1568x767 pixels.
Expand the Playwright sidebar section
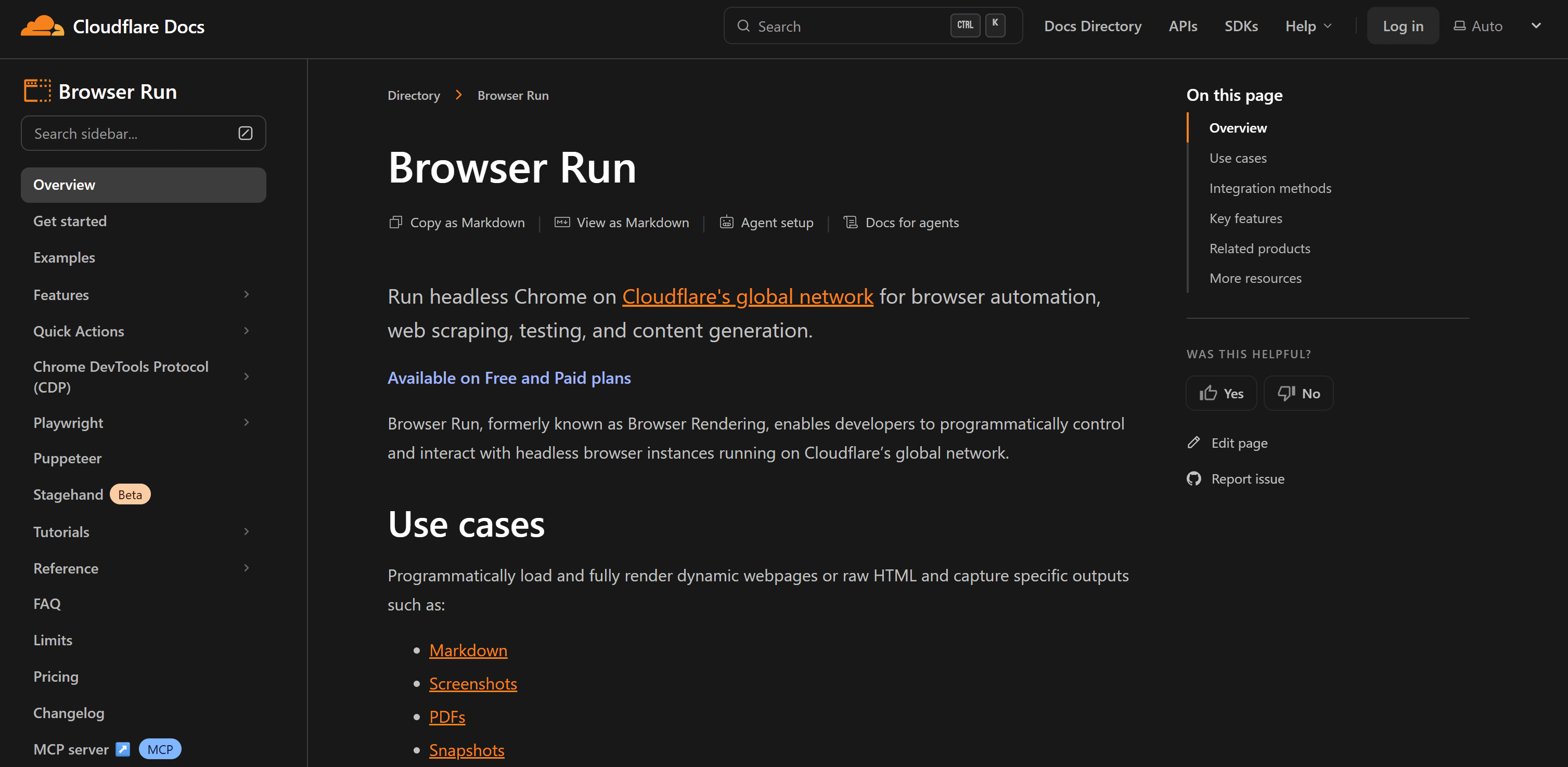click(x=246, y=422)
